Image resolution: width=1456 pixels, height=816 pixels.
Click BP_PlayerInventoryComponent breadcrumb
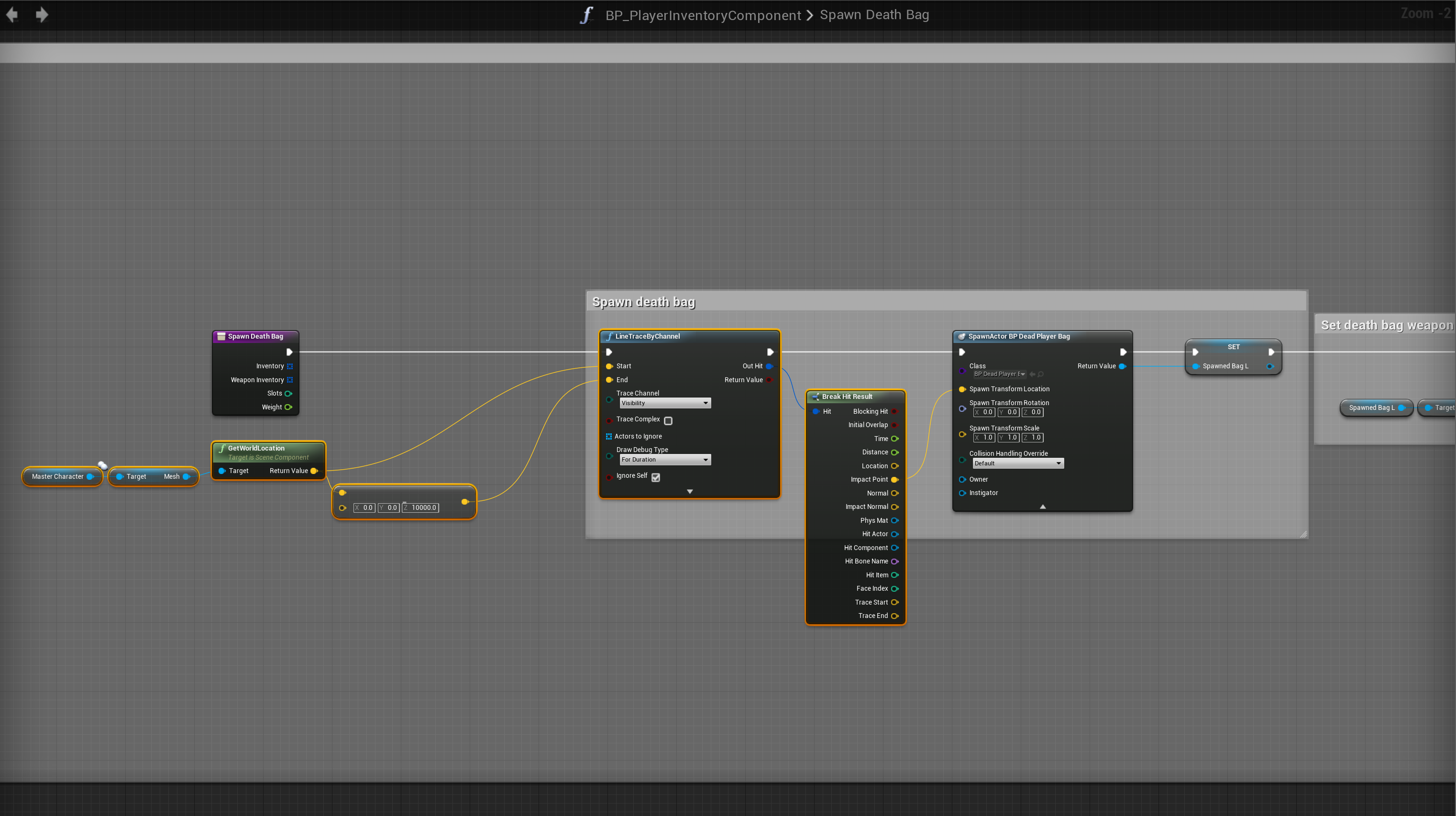(703, 15)
